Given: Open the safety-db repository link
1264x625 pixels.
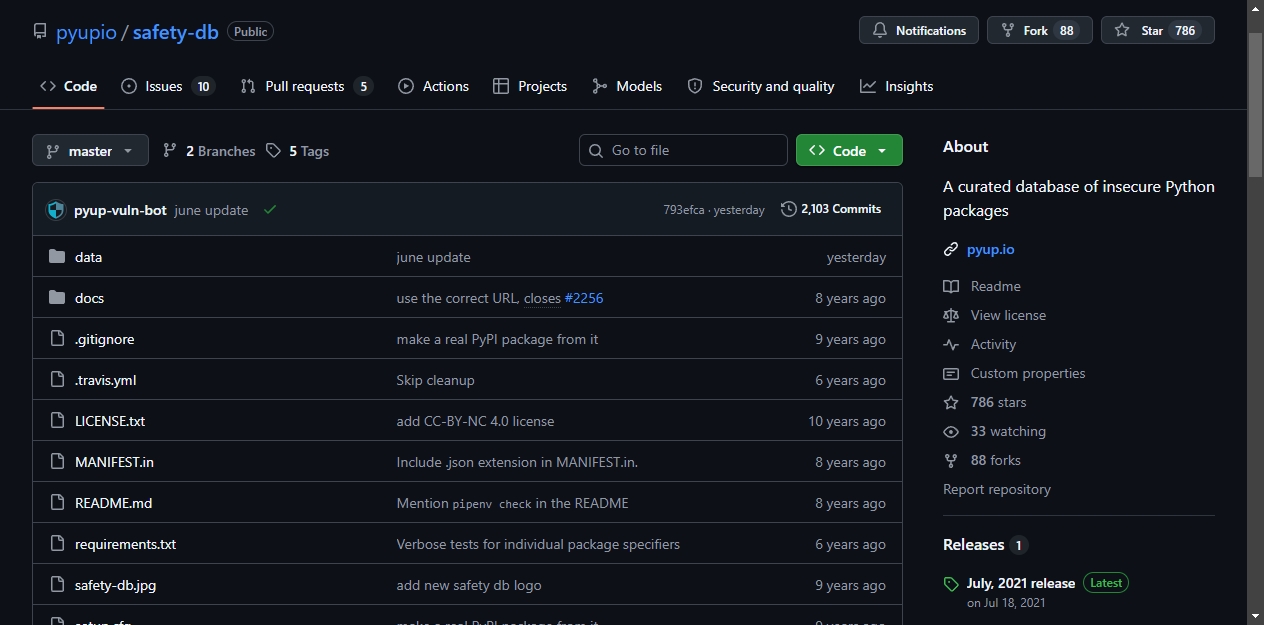Looking at the screenshot, I should tap(175, 32).
